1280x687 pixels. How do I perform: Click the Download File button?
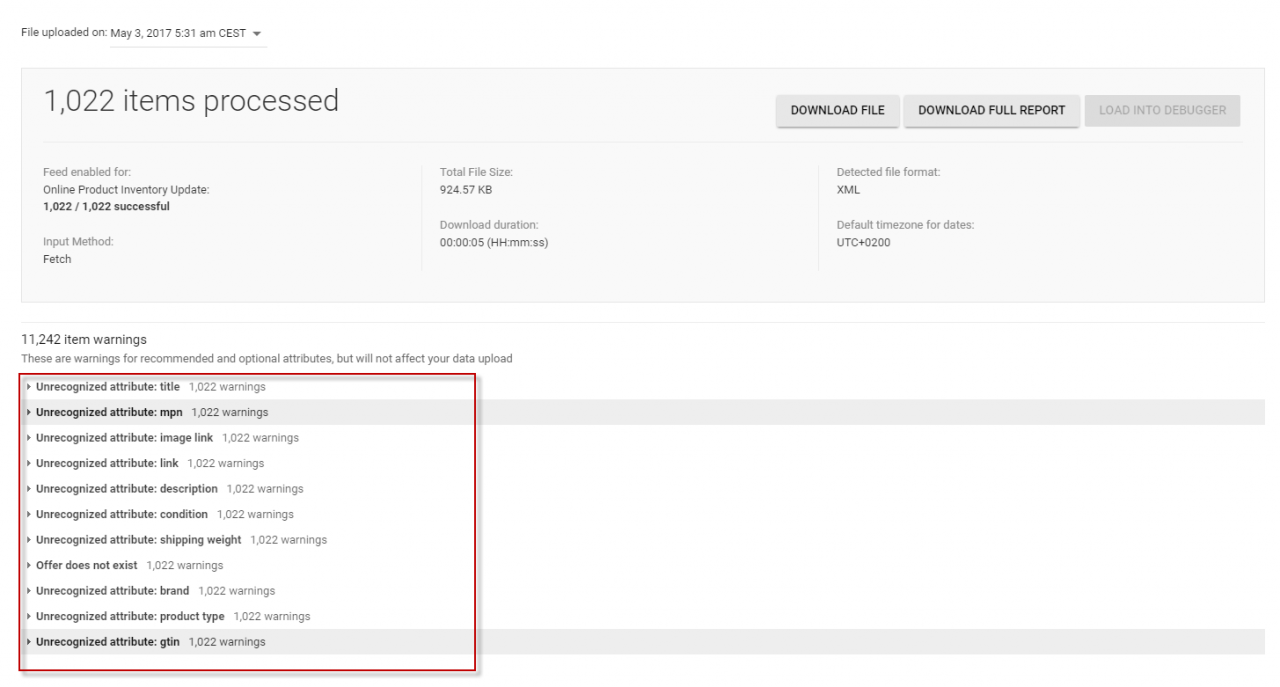coord(838,110)
